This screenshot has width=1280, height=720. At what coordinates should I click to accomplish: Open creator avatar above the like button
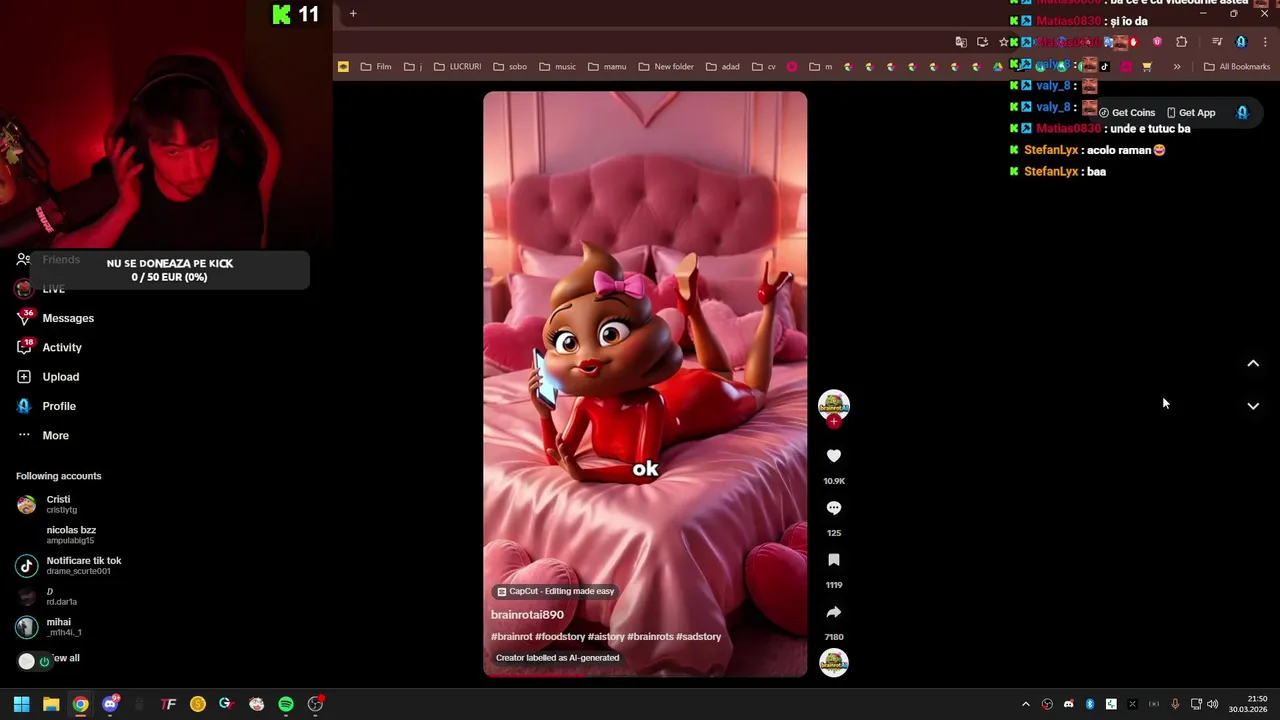pos(833,404)
